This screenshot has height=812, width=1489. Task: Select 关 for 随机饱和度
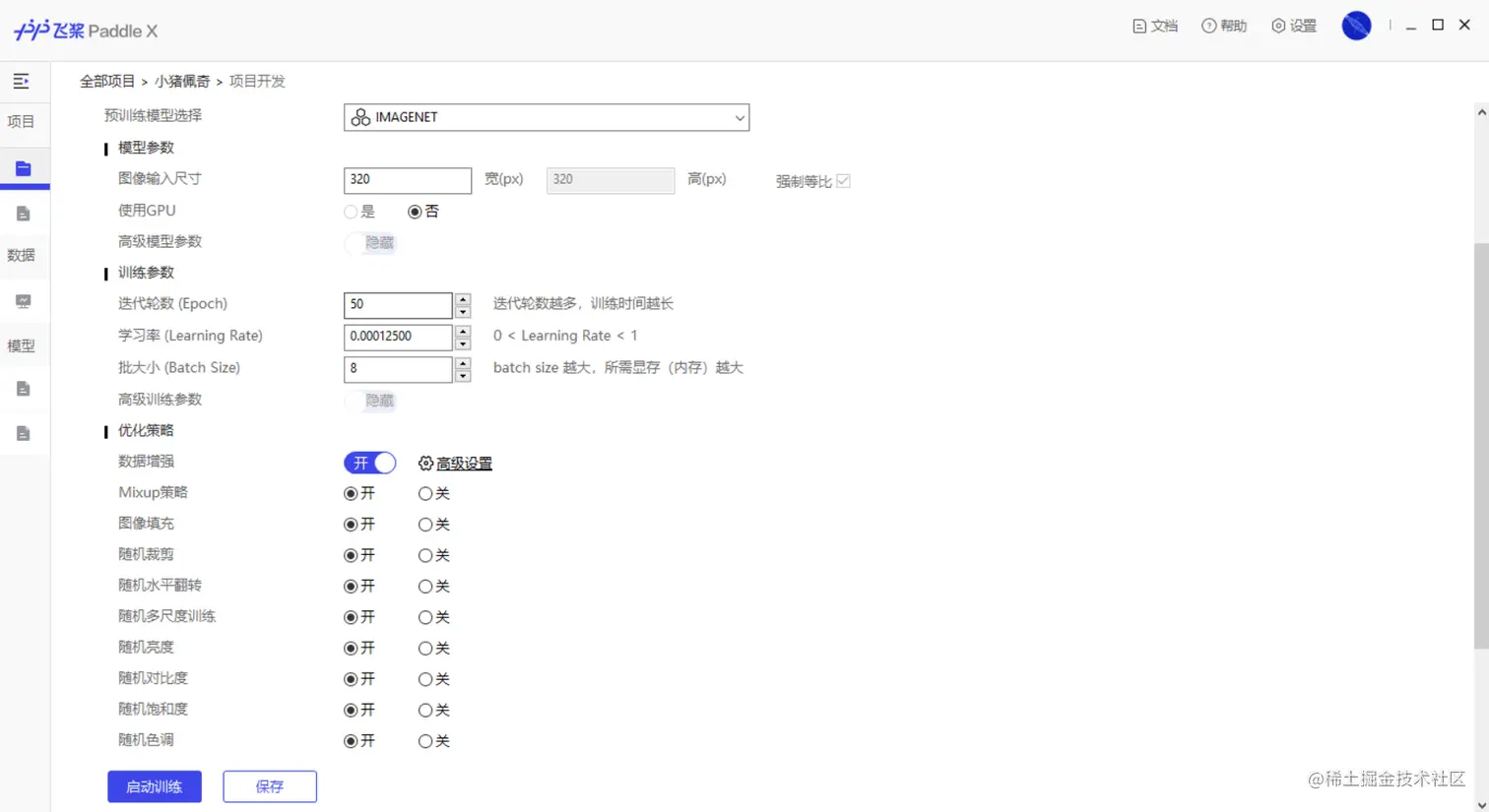pyautogui.click(x=425, y=711)
